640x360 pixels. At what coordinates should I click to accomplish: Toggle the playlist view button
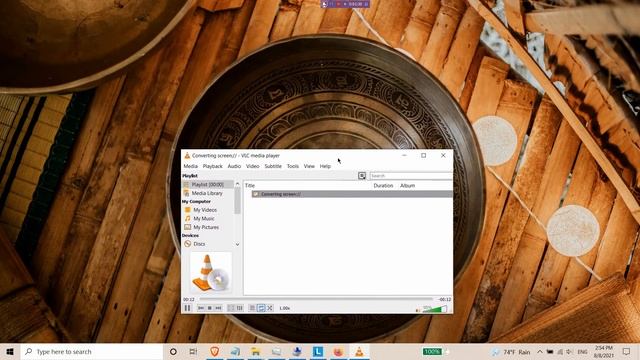(252, 308)
